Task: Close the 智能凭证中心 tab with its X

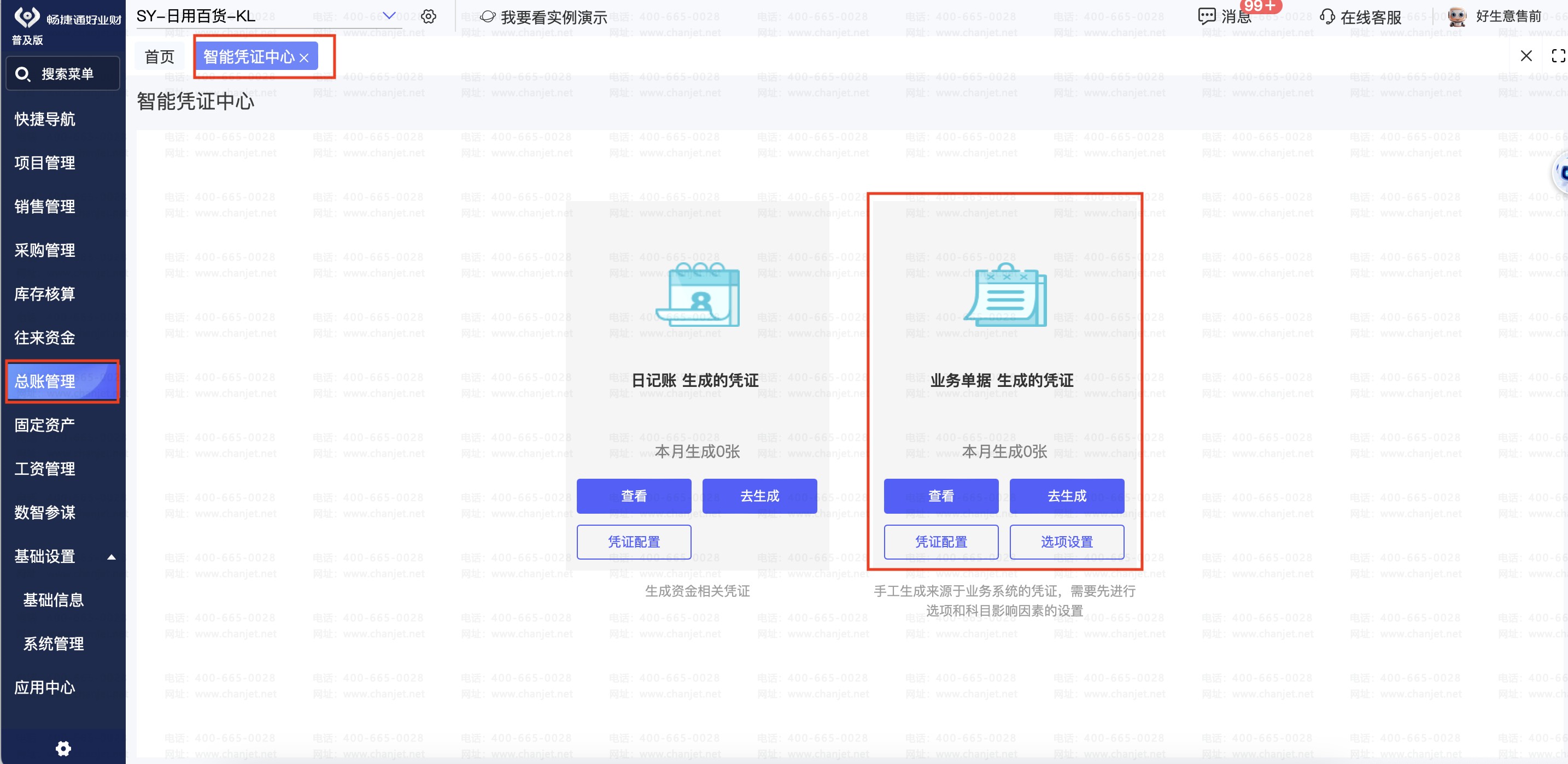Action: tap(305, 58)
